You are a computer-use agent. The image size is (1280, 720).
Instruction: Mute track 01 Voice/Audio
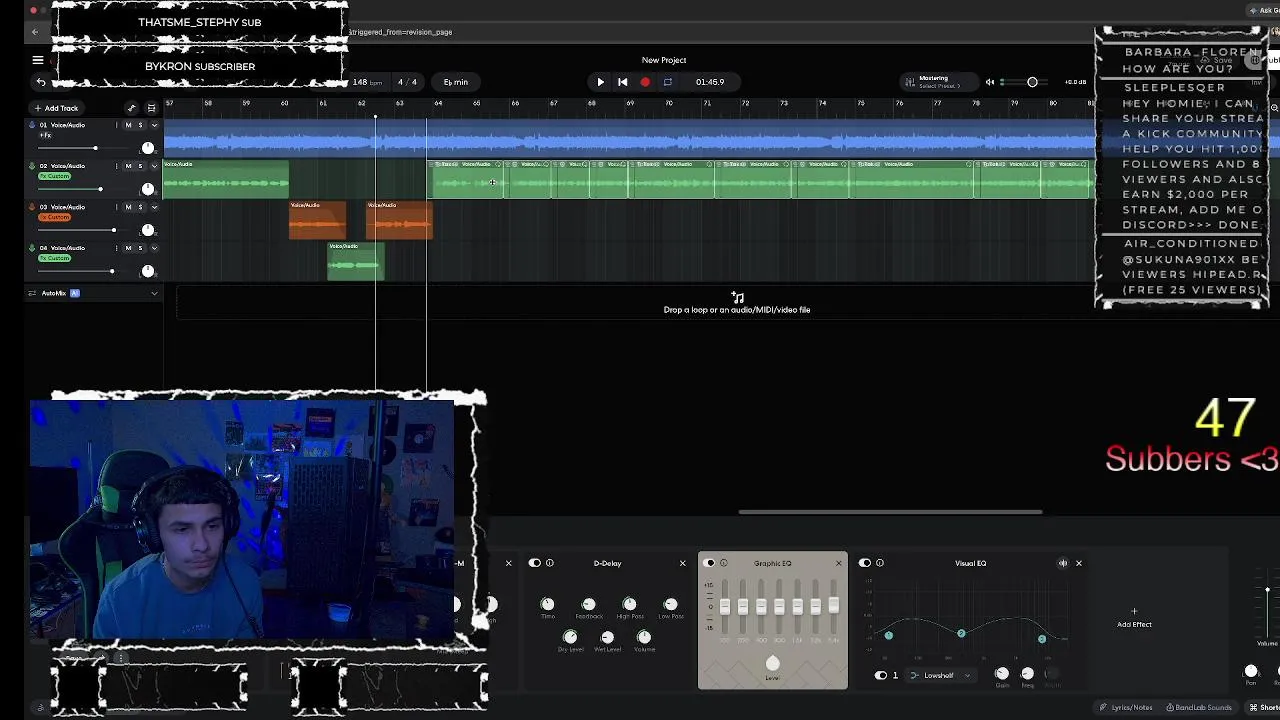[128, 125]
